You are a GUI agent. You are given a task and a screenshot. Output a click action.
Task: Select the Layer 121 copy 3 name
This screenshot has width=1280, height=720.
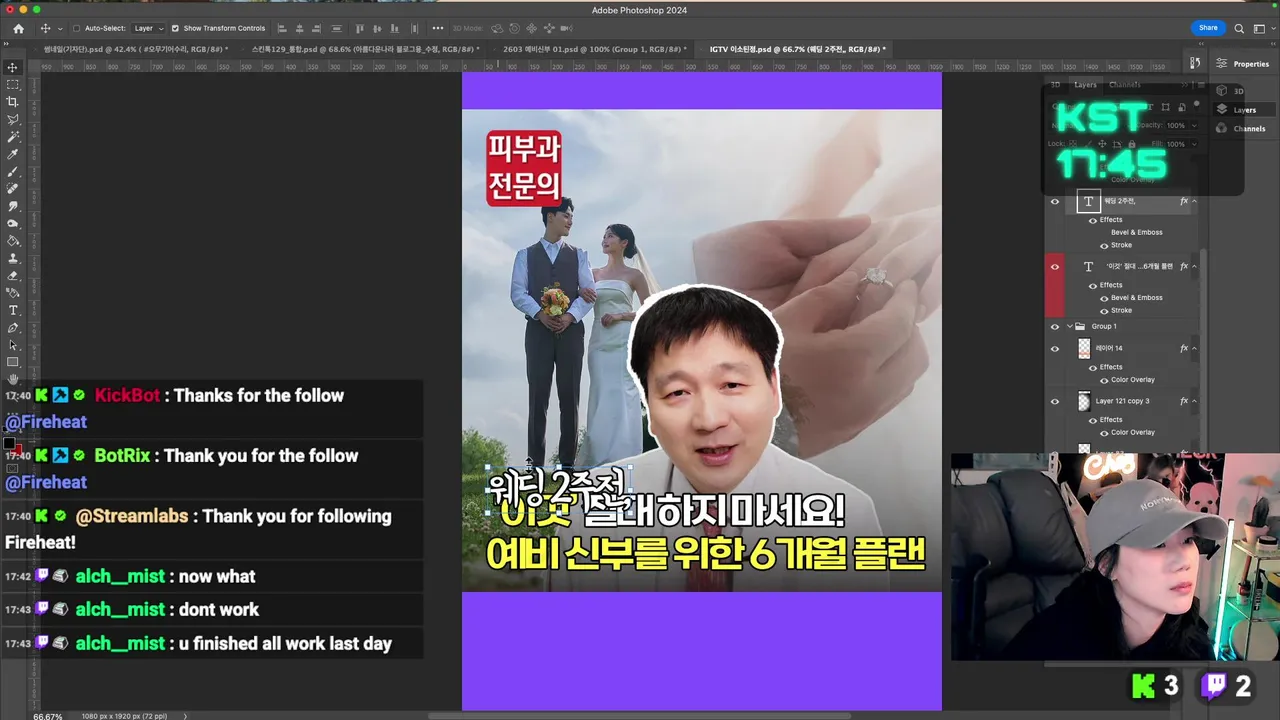(x=1122, y=401)
